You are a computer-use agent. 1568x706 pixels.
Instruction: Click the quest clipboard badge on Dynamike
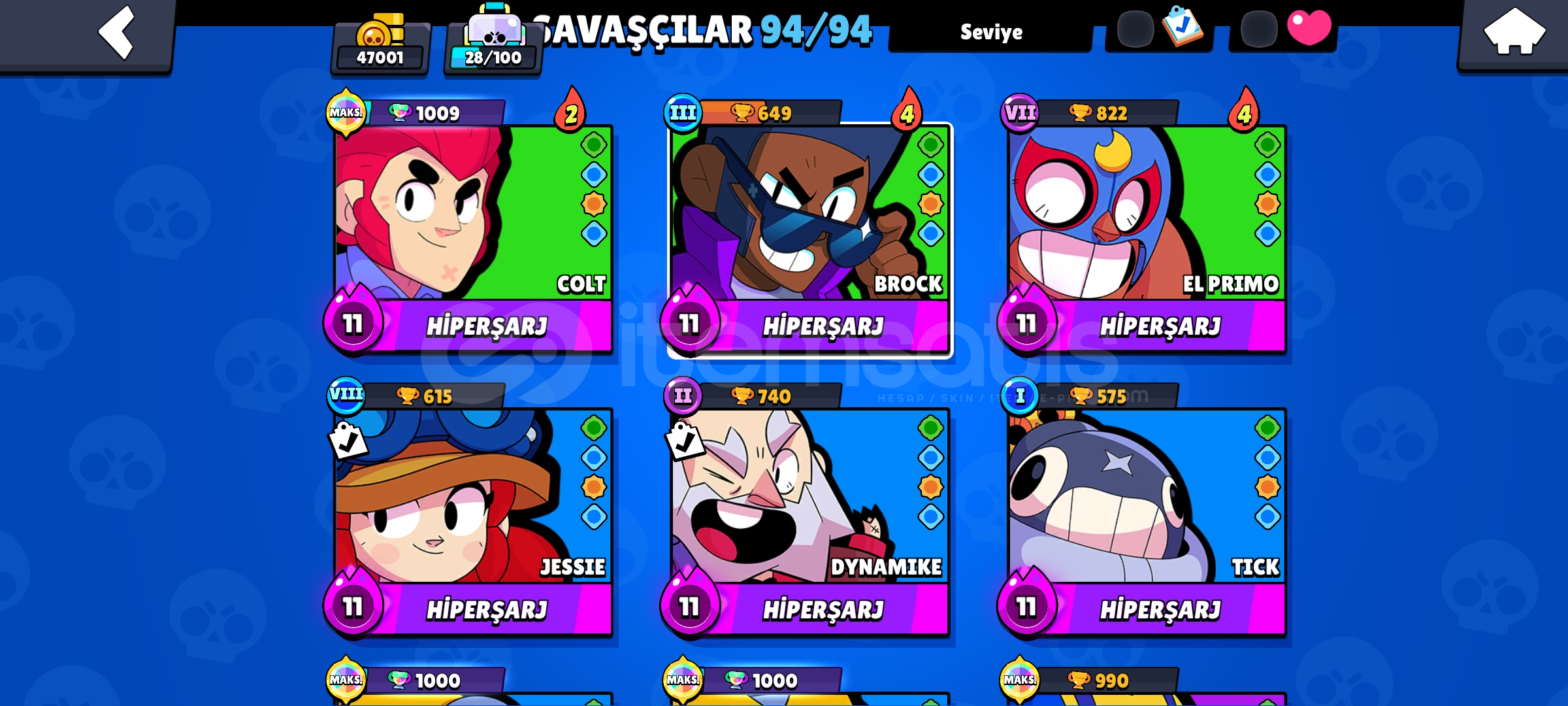685,440
